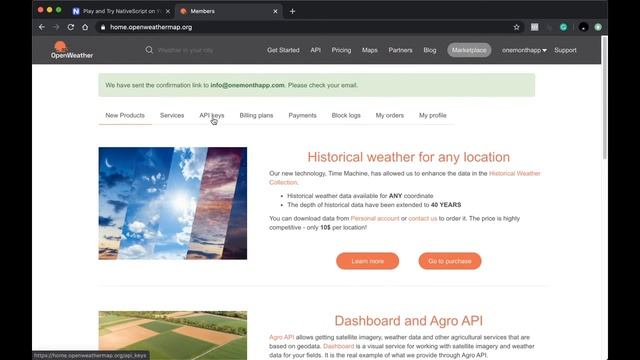Click the Learn more button
The width and height of the screenshot is (640, 360).
click(x=367, y=261)
